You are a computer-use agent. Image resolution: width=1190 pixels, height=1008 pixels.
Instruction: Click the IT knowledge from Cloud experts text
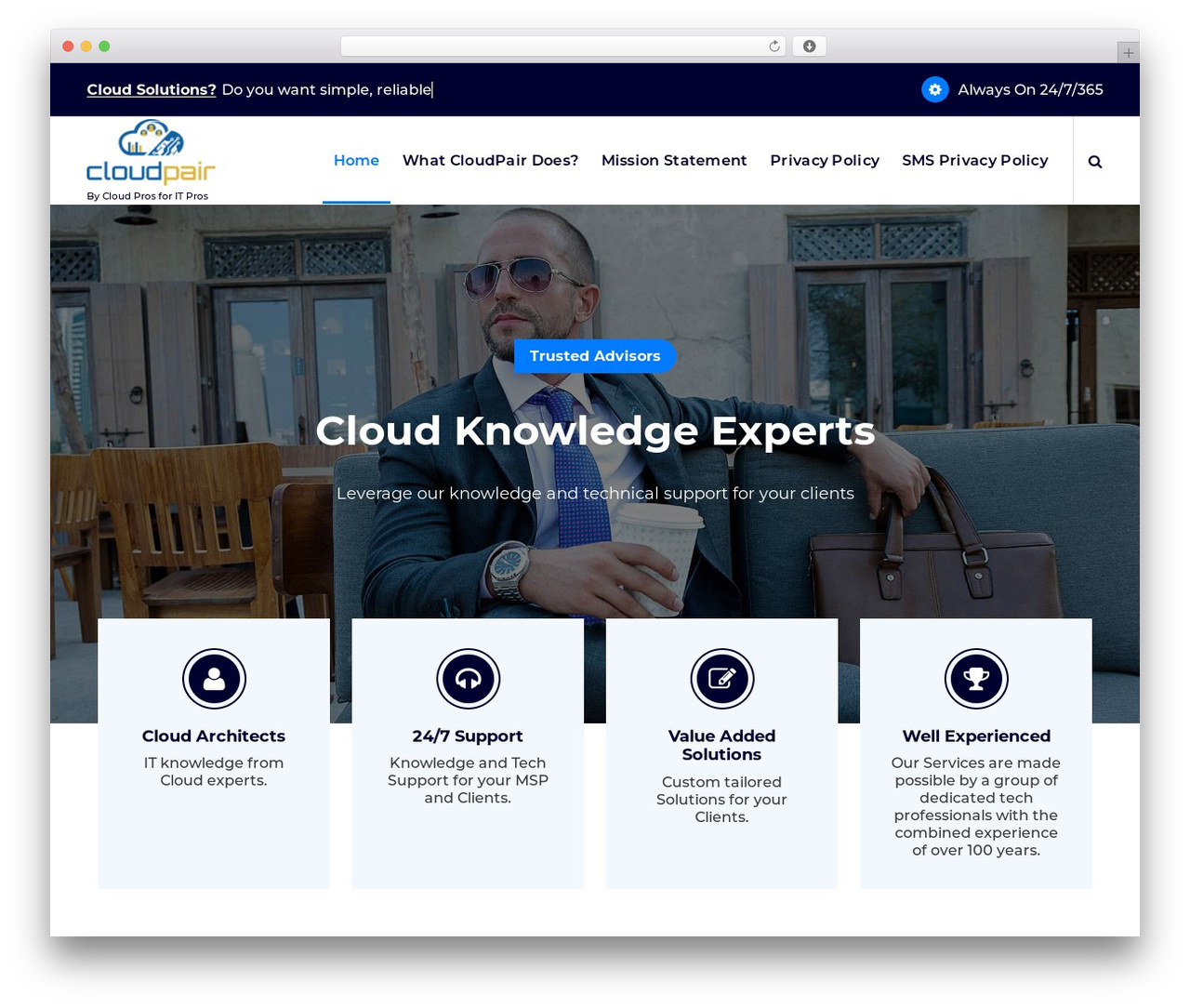[214, 771]
